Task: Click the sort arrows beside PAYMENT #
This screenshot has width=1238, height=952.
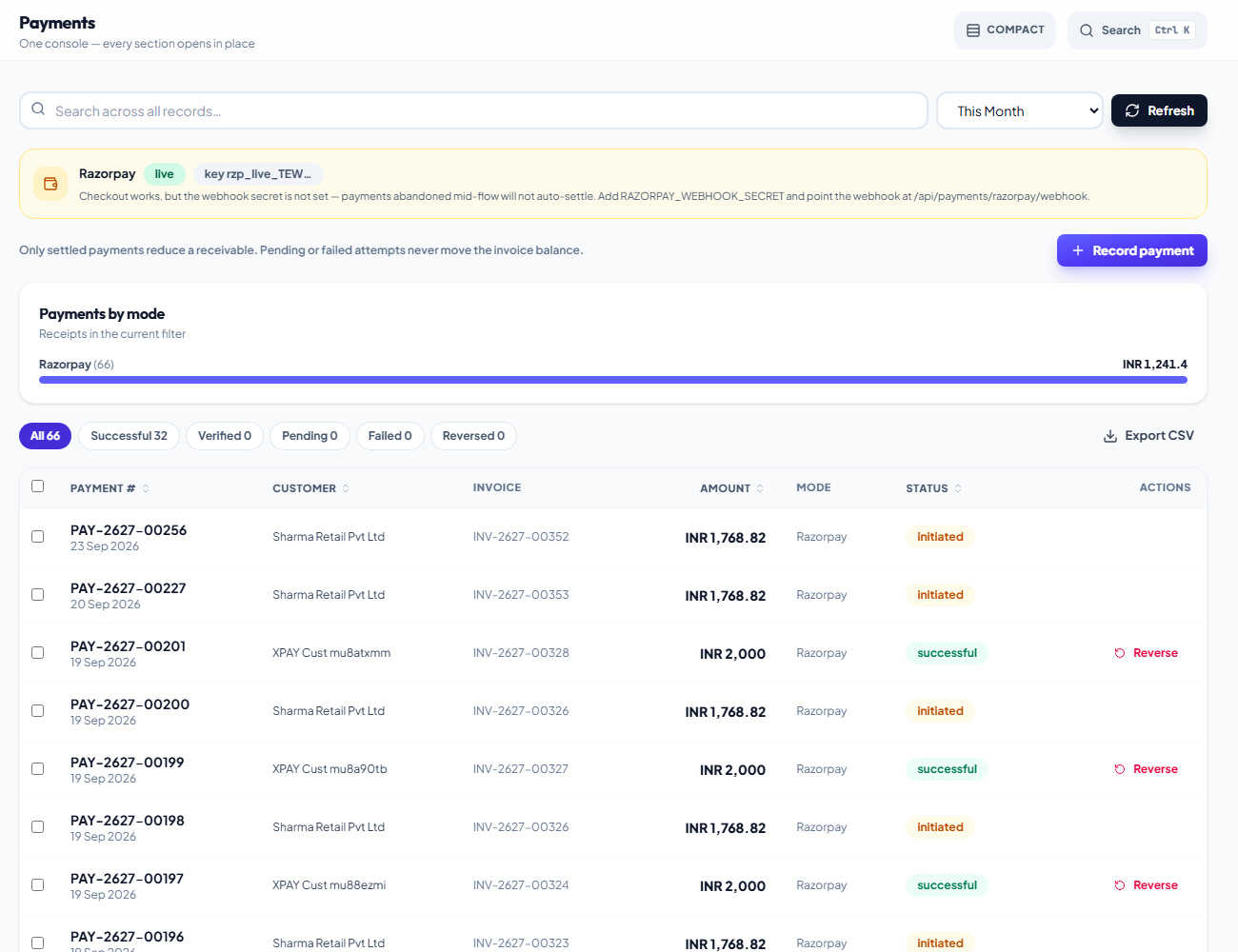Action: pyautogui.click(x=146, y=488)
